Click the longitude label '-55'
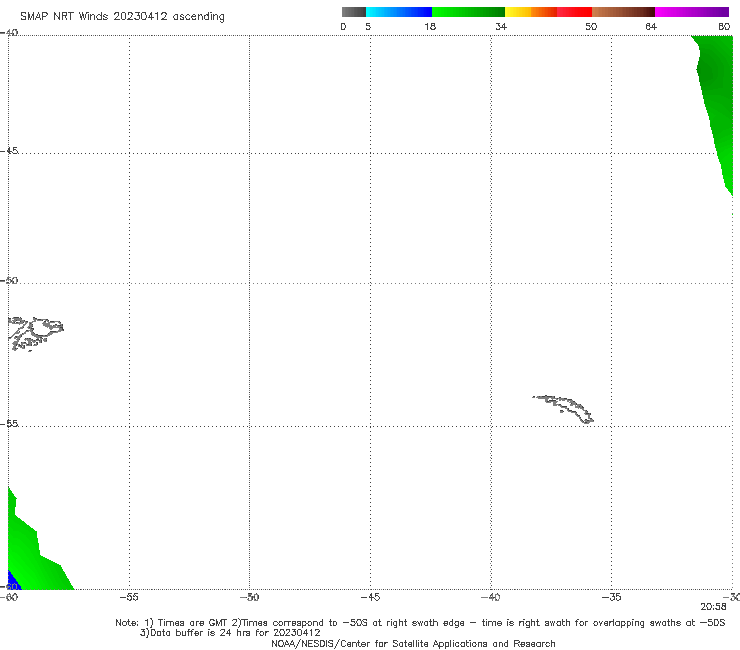 [129, 597]
